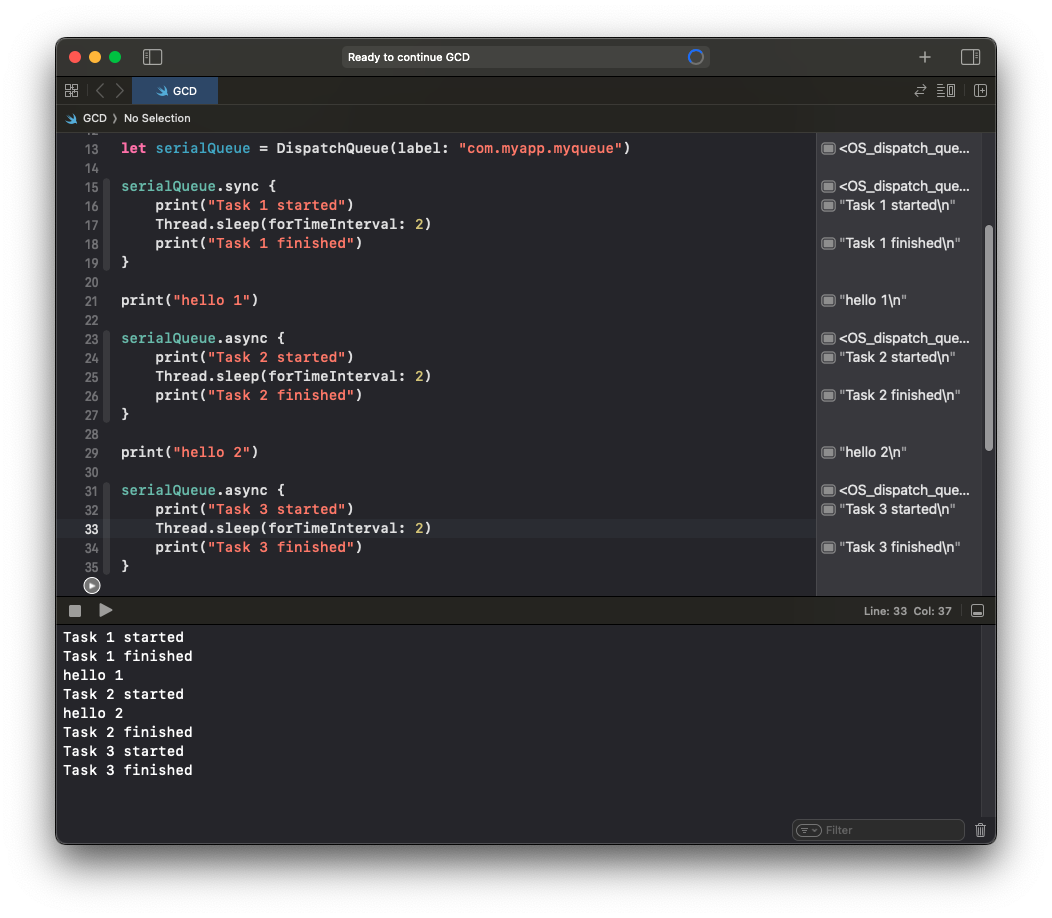Run code up to line 36 marker
This screenshot has height=918, width=1052.
pos(92,586)
